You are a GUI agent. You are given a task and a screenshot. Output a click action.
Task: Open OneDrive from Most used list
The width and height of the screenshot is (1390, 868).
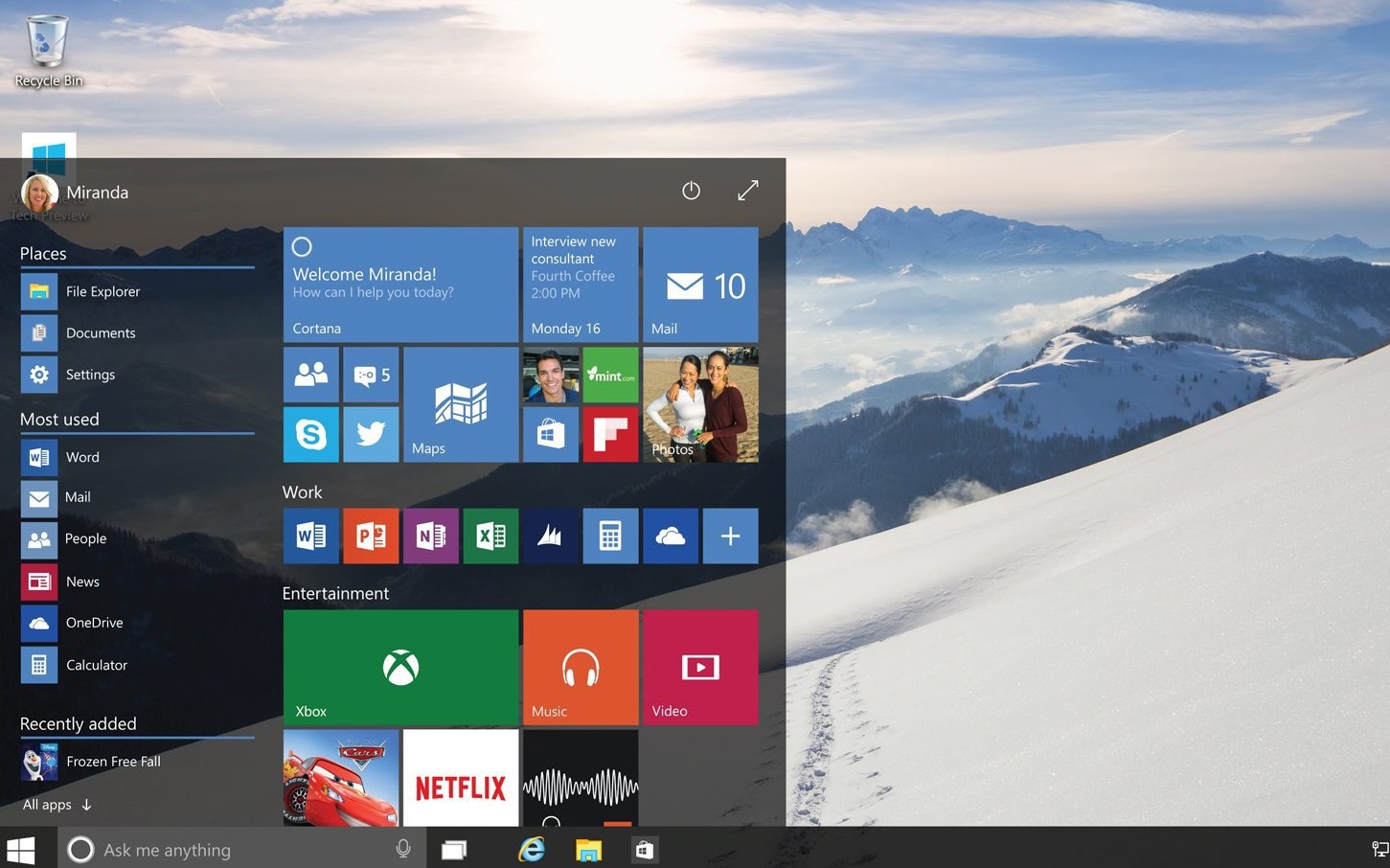[137, 623]
